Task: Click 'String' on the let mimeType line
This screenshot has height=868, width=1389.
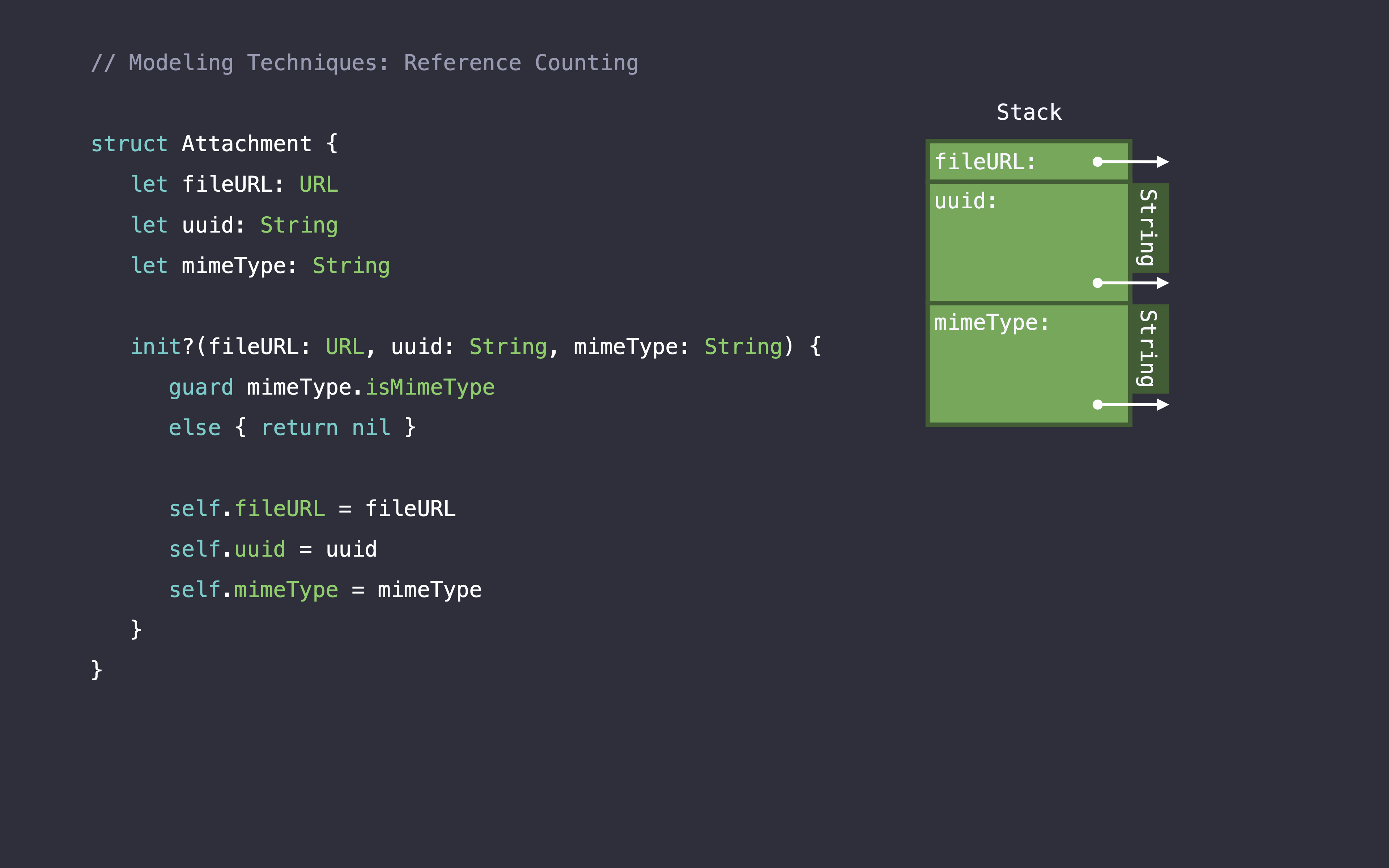Action: (351, 266)
